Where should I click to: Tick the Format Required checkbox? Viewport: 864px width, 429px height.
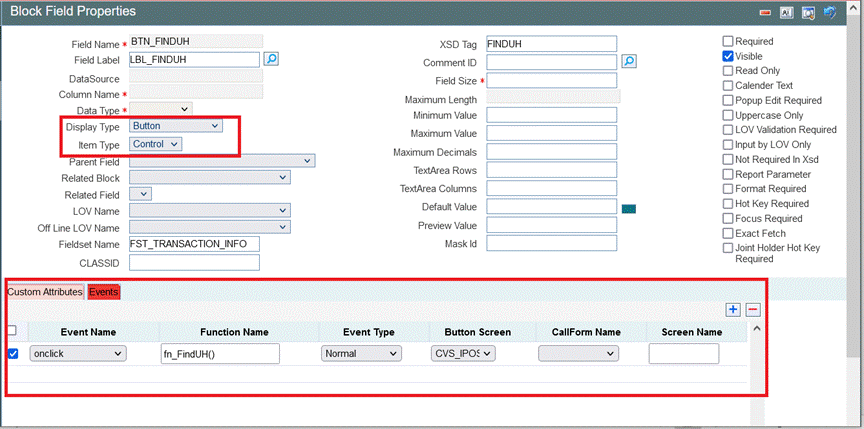click(728, 189)
